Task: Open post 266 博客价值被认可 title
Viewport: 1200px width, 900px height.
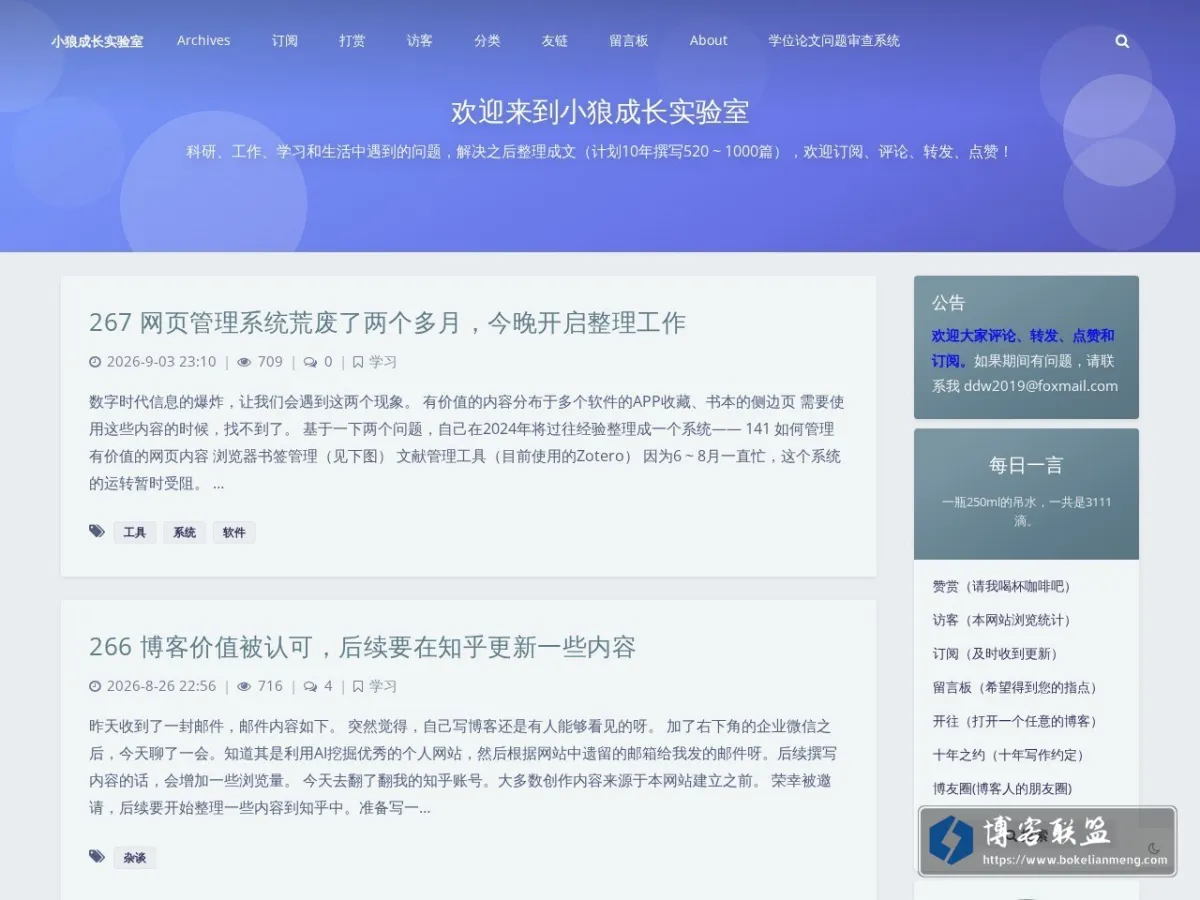Action: (x=362, y=646)
